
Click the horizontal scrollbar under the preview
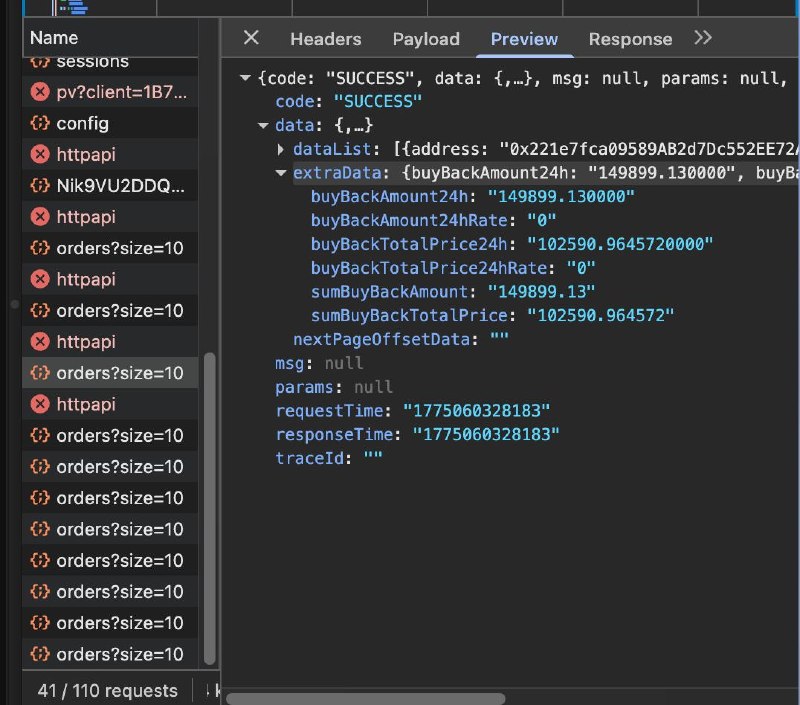[366, 697]
